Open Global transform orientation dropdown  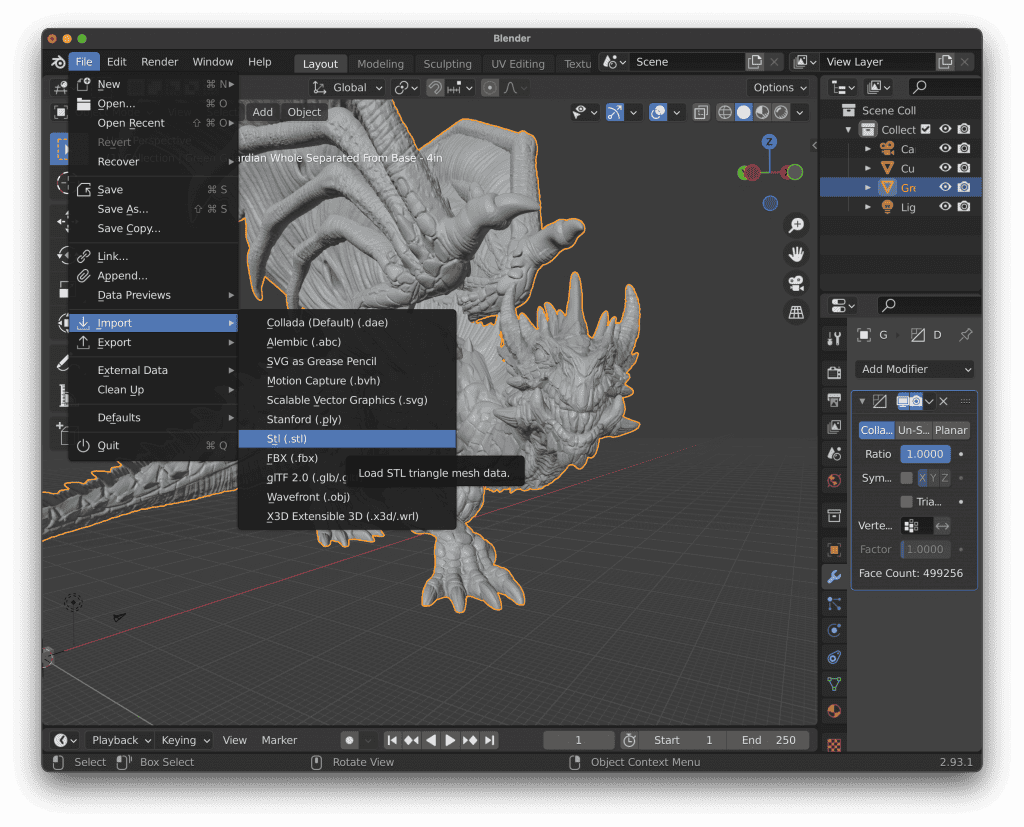point(347,88)
